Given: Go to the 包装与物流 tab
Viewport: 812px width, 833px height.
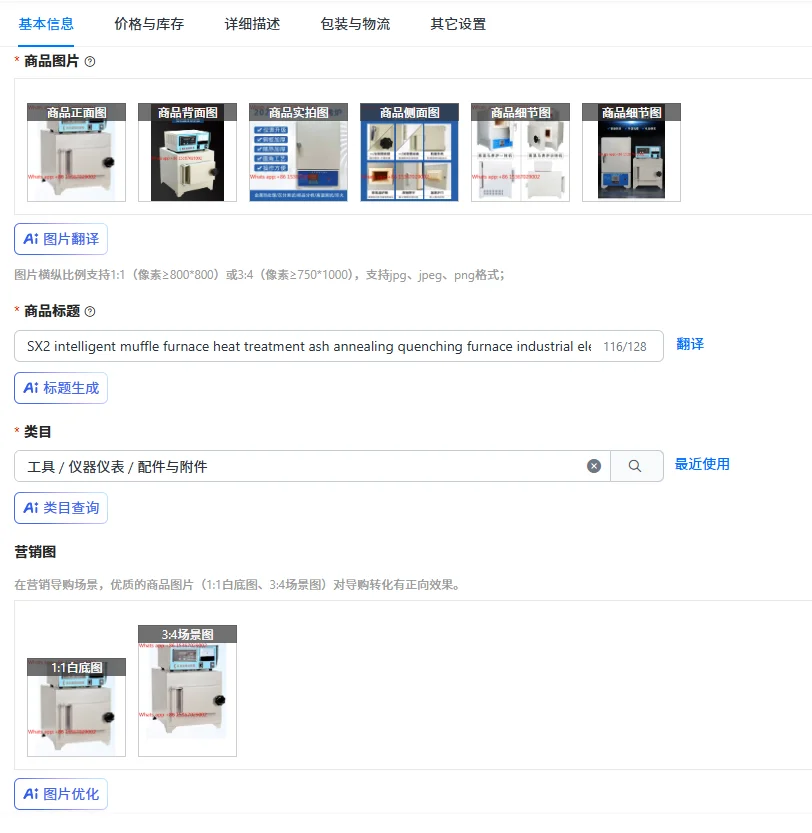Looking at the screenshot, I should tap(355, 24).
